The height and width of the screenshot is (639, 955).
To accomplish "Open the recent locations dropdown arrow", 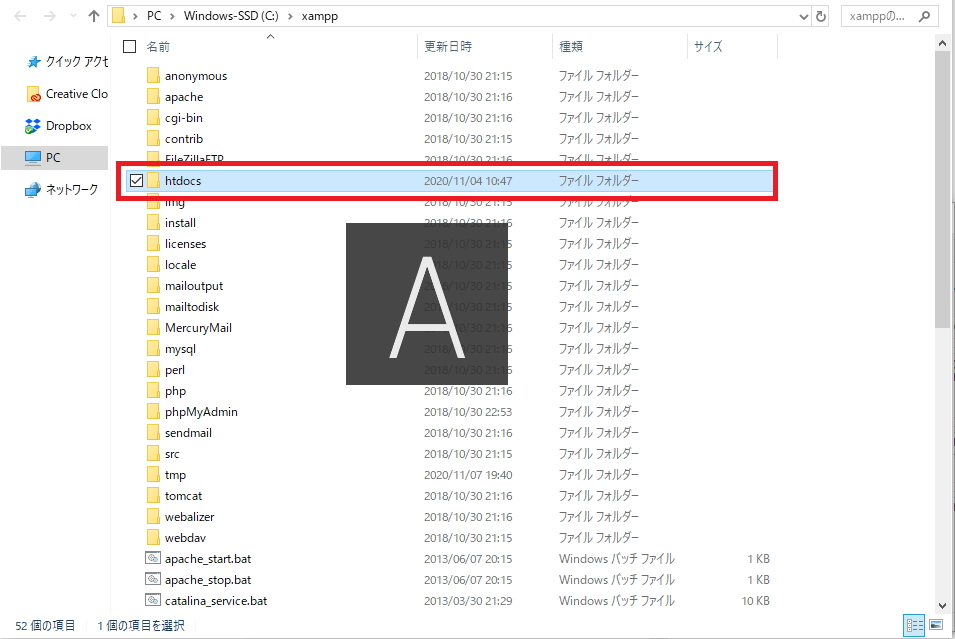I will pos(70,17).
